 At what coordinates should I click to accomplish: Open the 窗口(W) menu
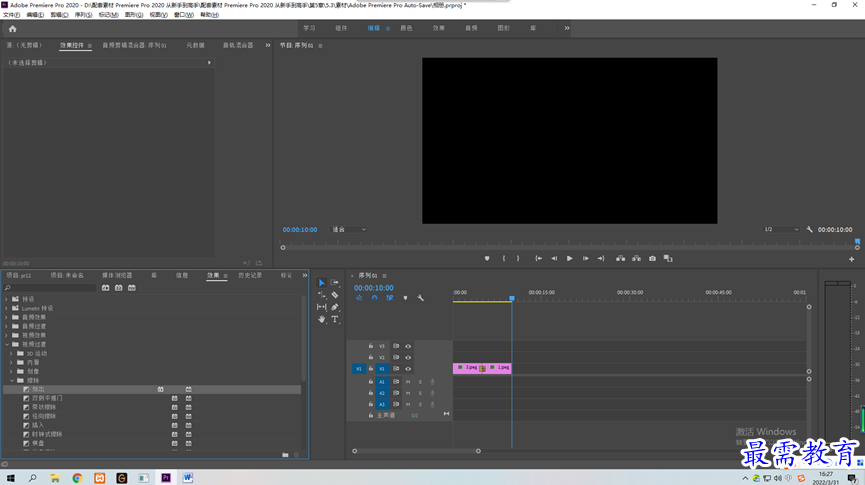pyautogui.click(x=184, y=15)
